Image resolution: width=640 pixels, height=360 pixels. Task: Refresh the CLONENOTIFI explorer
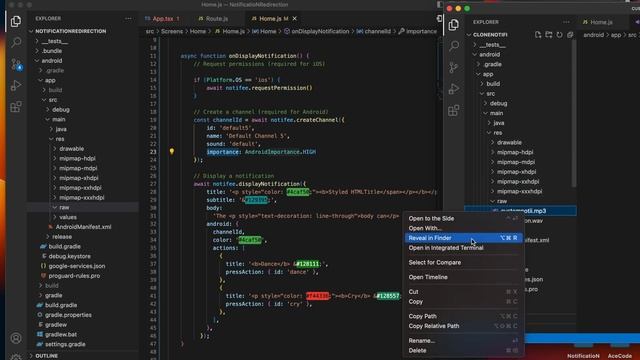pyautogui.click(x=559, y=35)
